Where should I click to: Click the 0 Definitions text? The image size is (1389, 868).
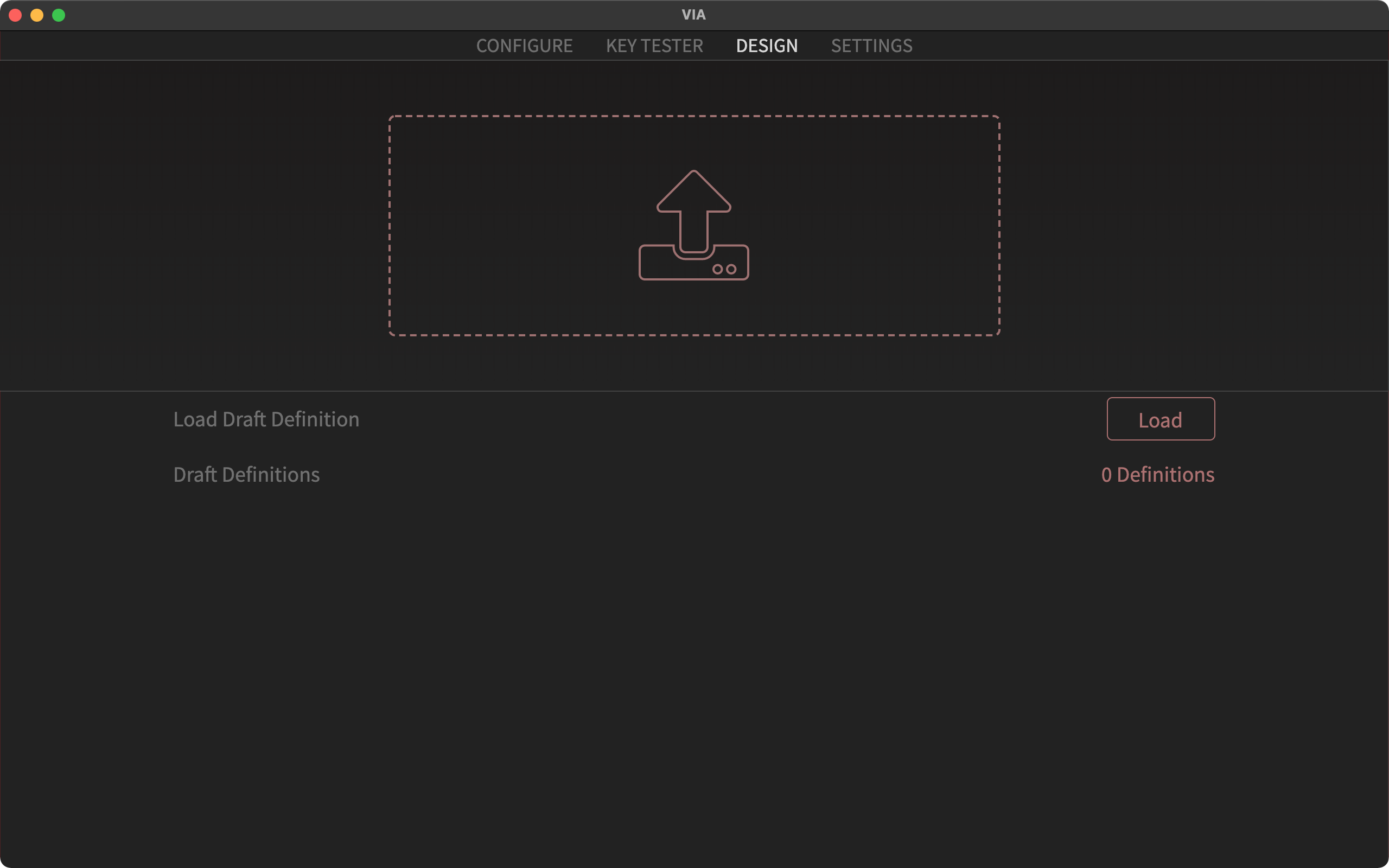(x=1157, y=475)
